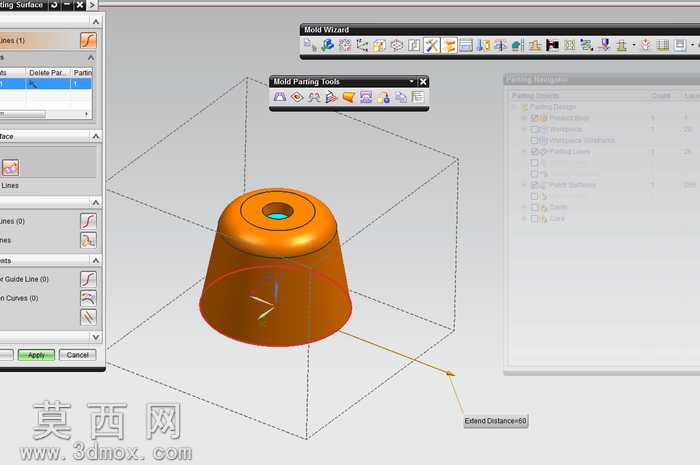
Task: Collapse the Edit Parting Segments section chevron
Action: tap(96, 260)
